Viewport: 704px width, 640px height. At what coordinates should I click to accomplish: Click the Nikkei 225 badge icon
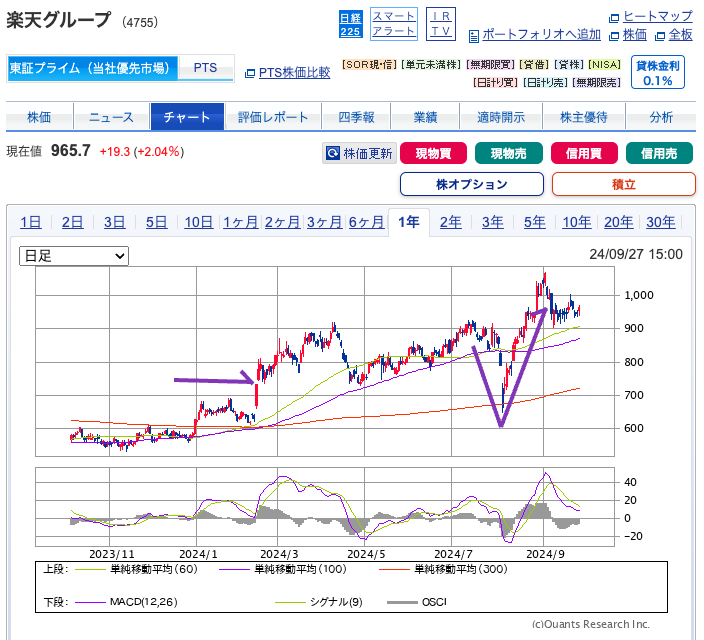click(x=350, y=24)
